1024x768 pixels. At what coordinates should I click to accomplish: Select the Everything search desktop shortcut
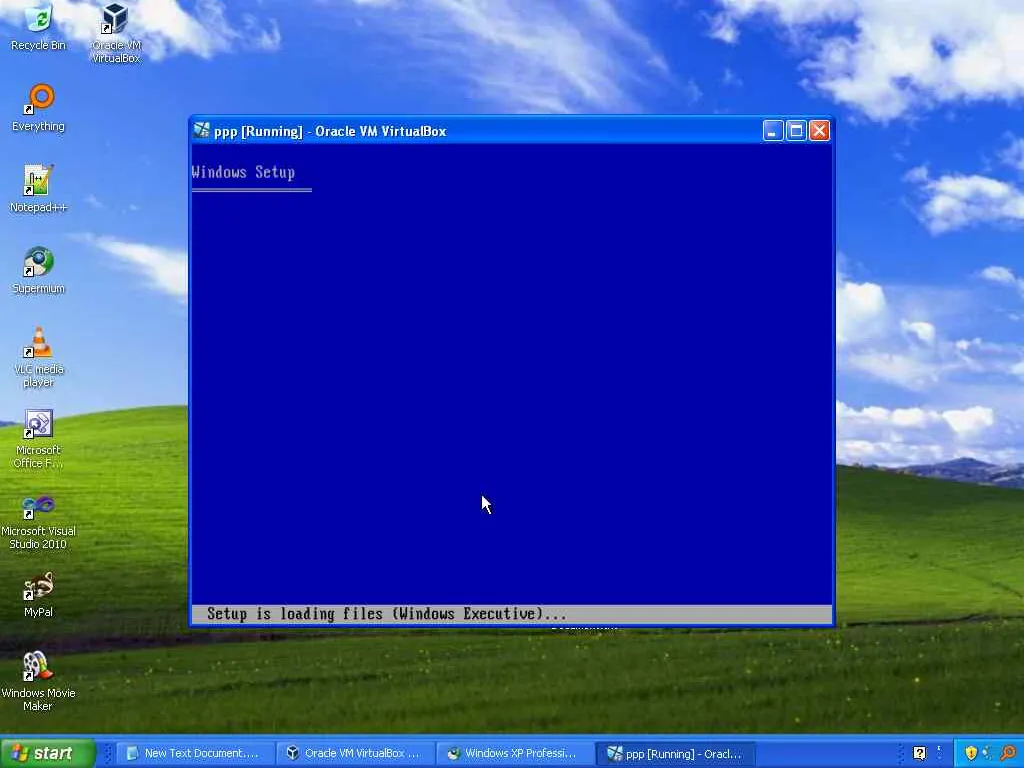(x=38, y=108)
